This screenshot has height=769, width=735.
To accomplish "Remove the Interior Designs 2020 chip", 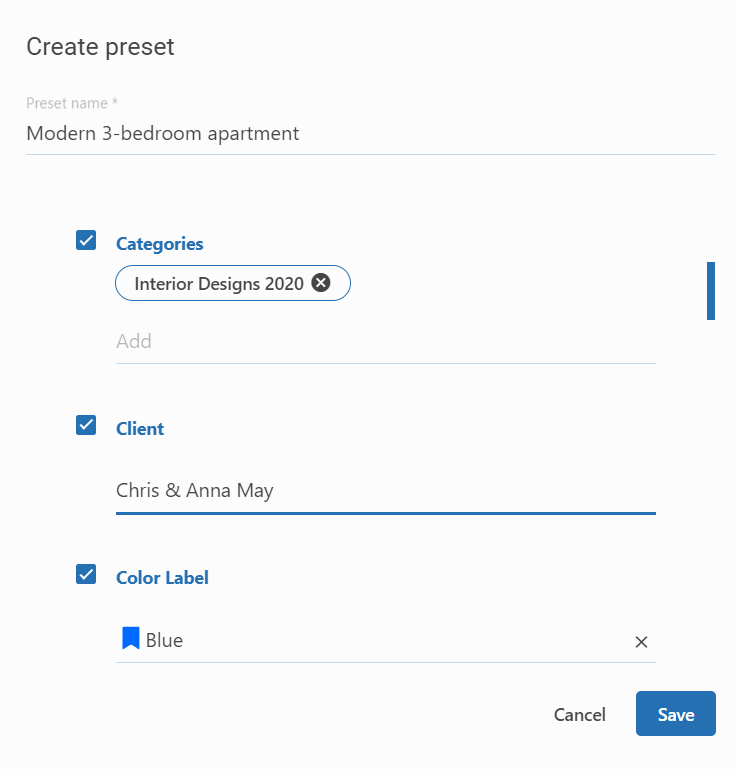I will pos(320,283).
